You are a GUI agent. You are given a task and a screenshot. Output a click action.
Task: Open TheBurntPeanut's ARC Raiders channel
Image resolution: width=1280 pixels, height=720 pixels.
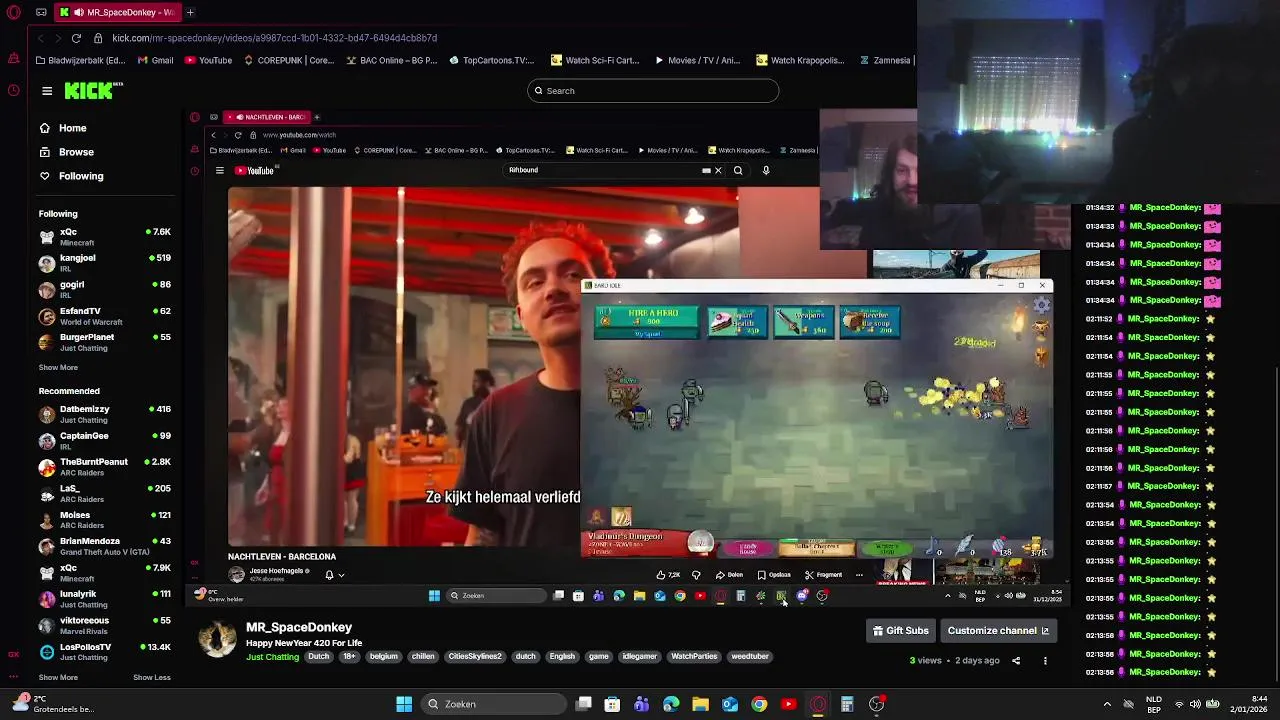(x=105, y=467)
